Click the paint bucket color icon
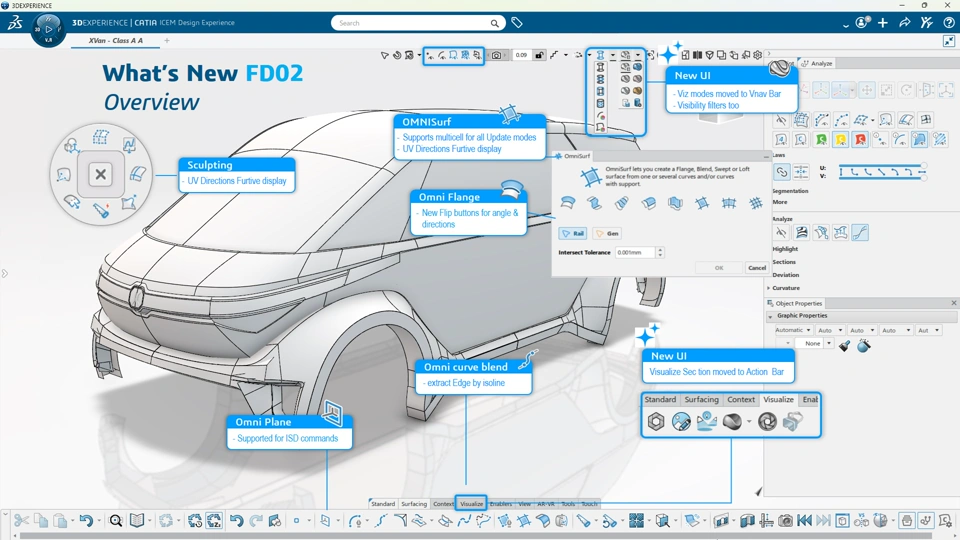This screenshot has width=960, height=540. [x=864, y=346]
